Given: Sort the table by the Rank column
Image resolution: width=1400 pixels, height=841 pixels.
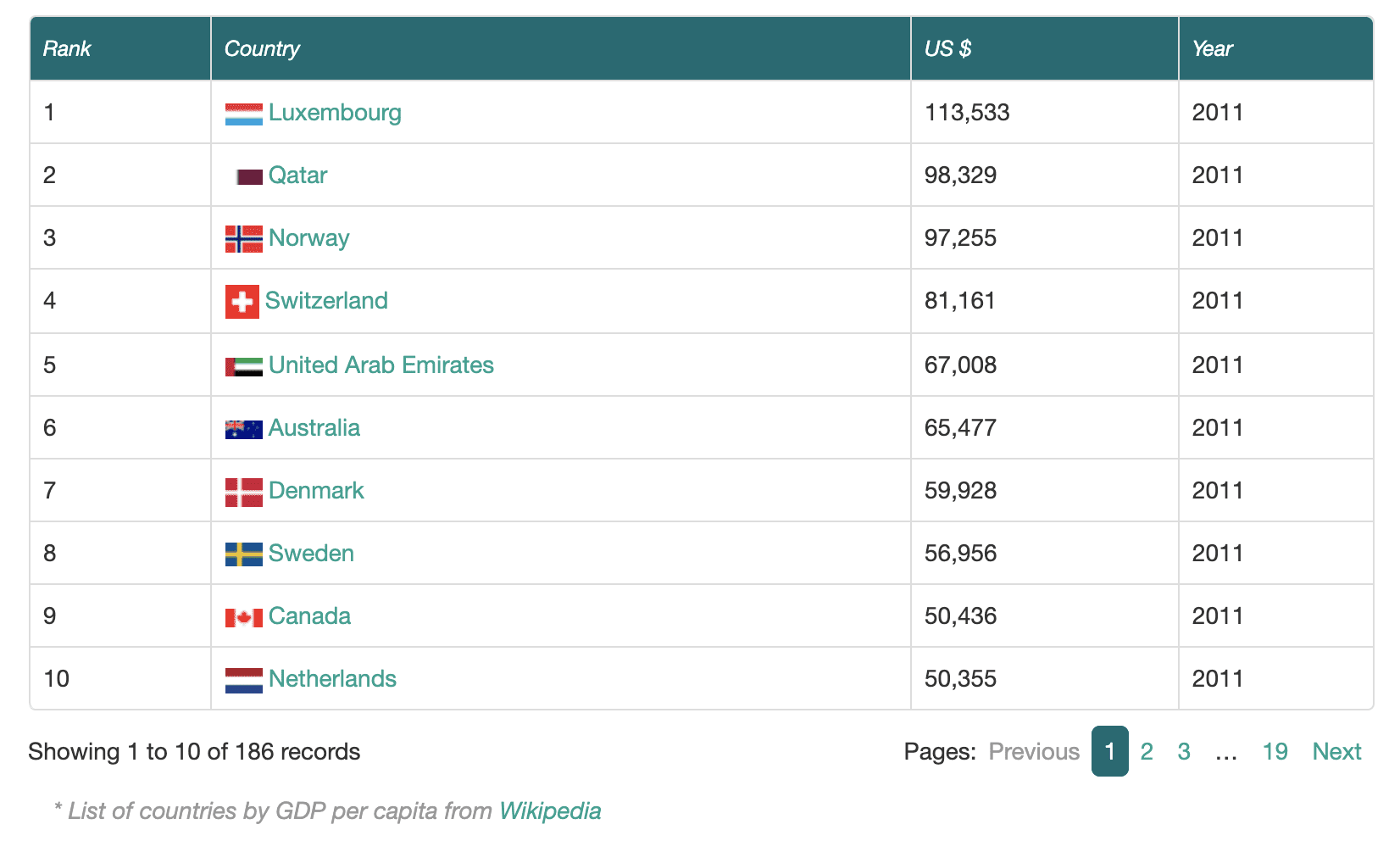Looking at the screenshot, I should click(66, 48).
